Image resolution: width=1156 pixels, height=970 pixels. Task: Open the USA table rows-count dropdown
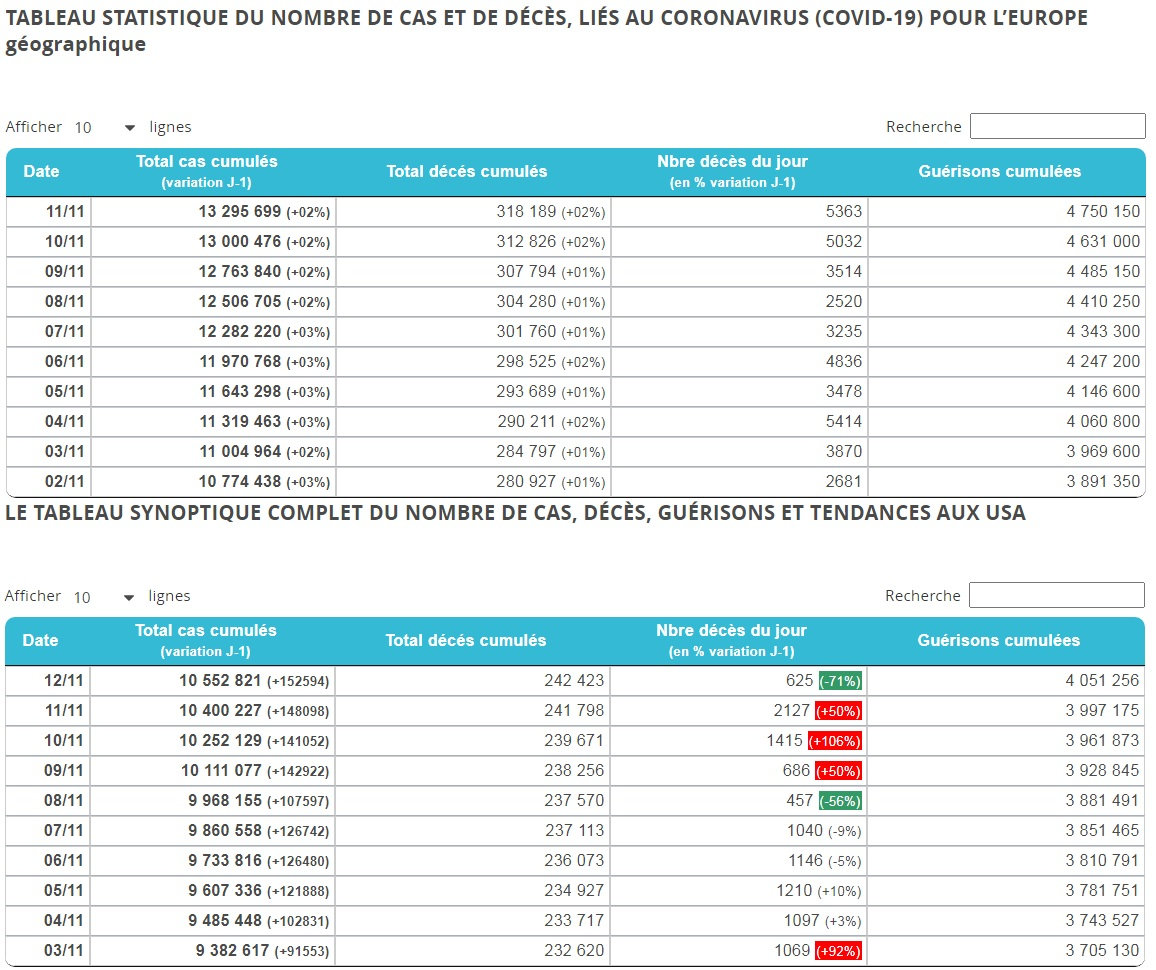click(x=105, y=596)
